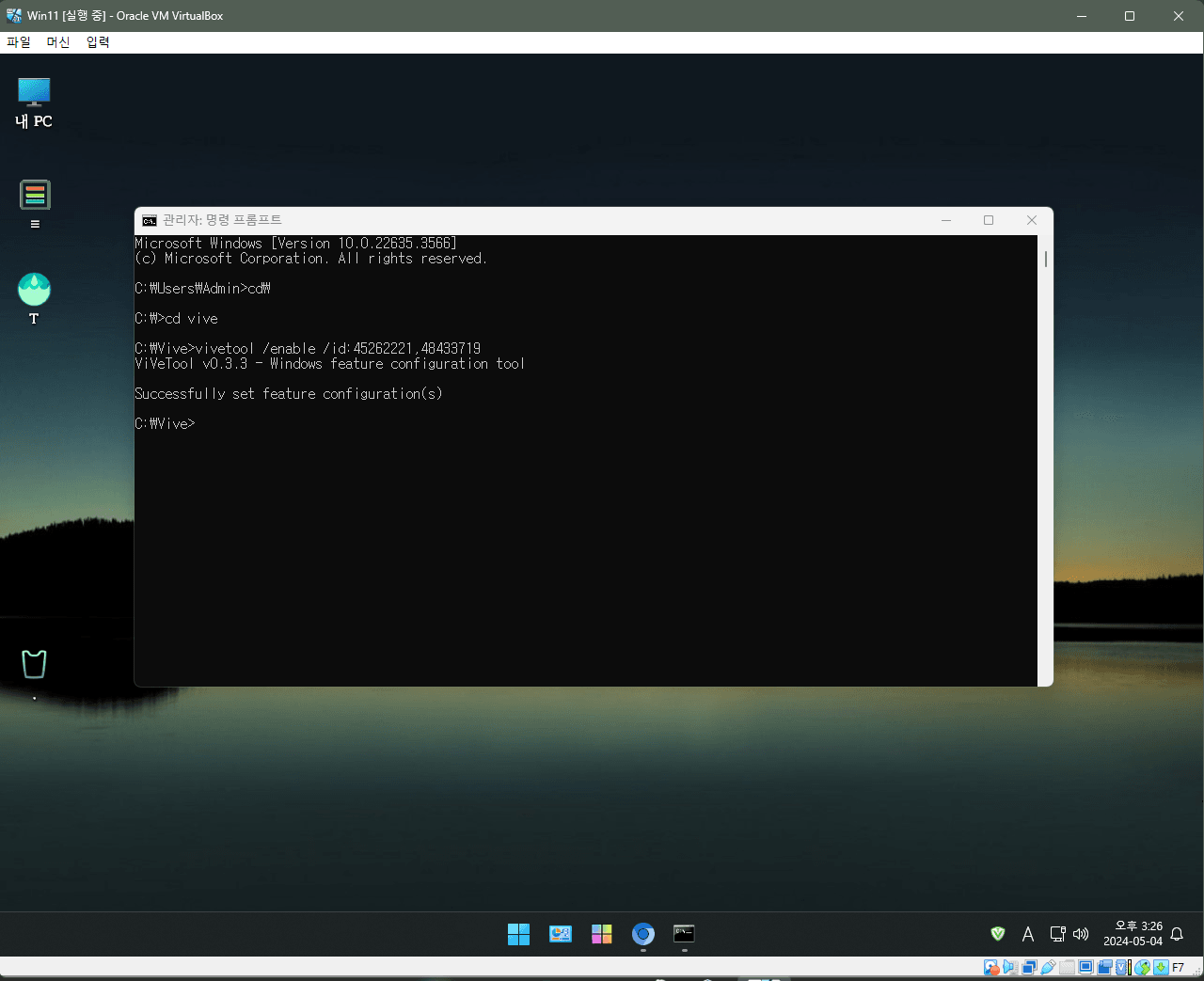Screen dimensions: 1204x981
Task: Select the recycle bin desktop icon
Action: (x=34, y=665)
